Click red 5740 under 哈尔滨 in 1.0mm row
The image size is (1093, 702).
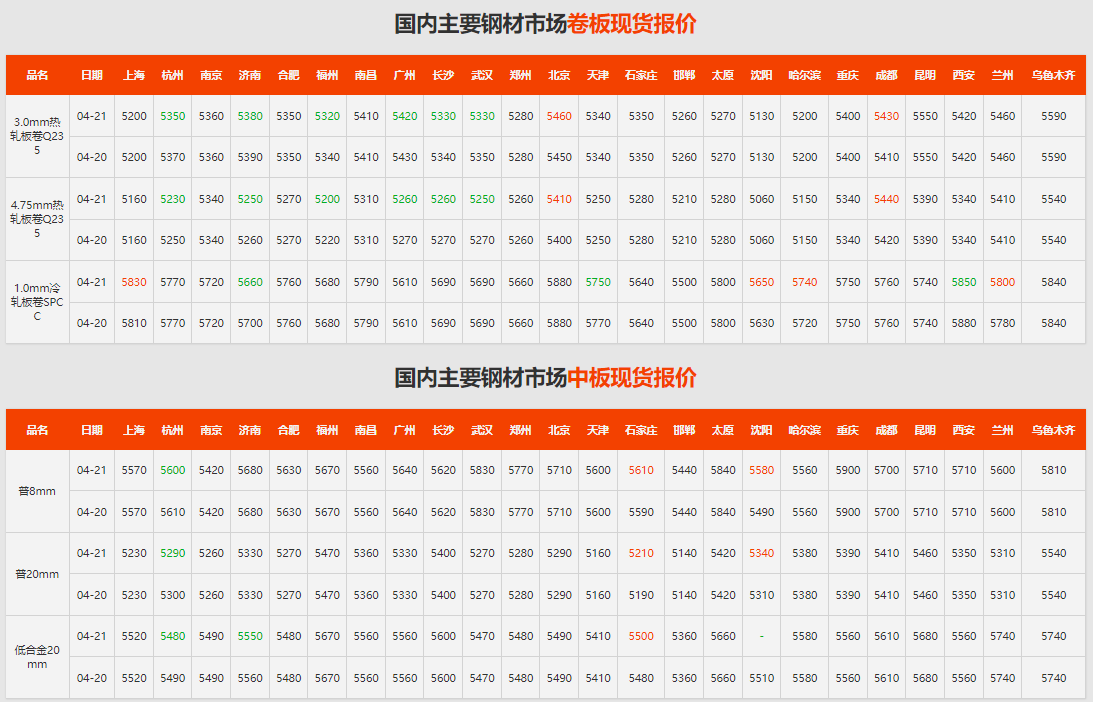804,282
